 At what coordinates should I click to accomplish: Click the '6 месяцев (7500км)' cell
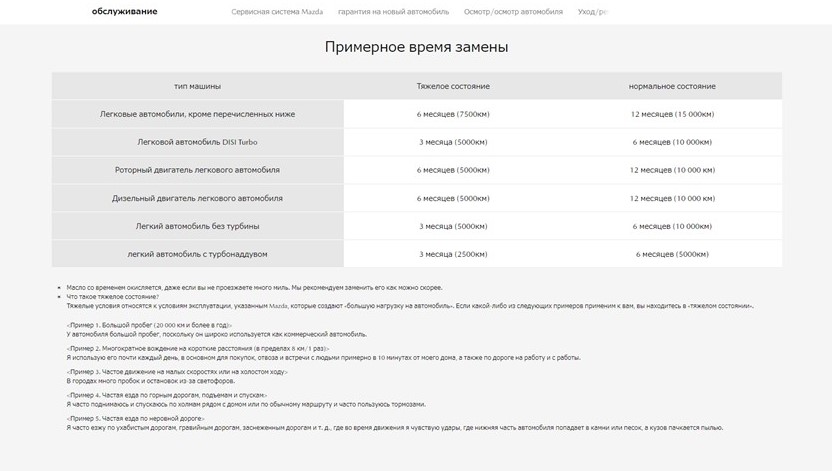(453, 114)
